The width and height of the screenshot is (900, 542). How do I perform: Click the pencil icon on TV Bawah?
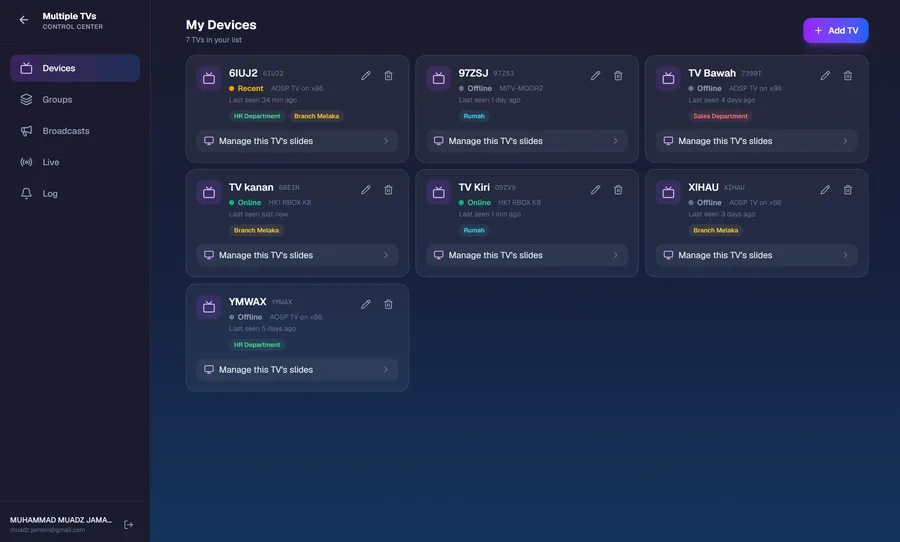tap(825, 76)
